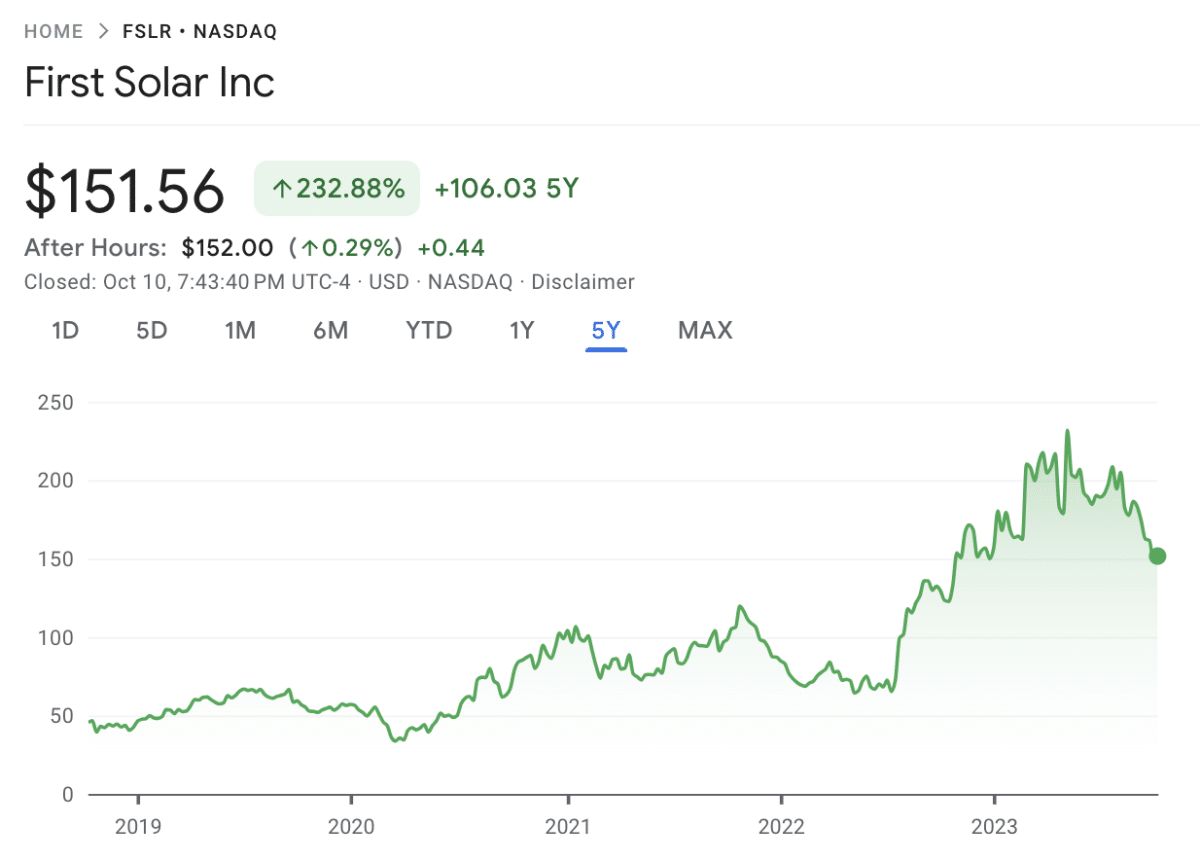
Task: Open the Disclaimer link
Action: tap(584, 282)
